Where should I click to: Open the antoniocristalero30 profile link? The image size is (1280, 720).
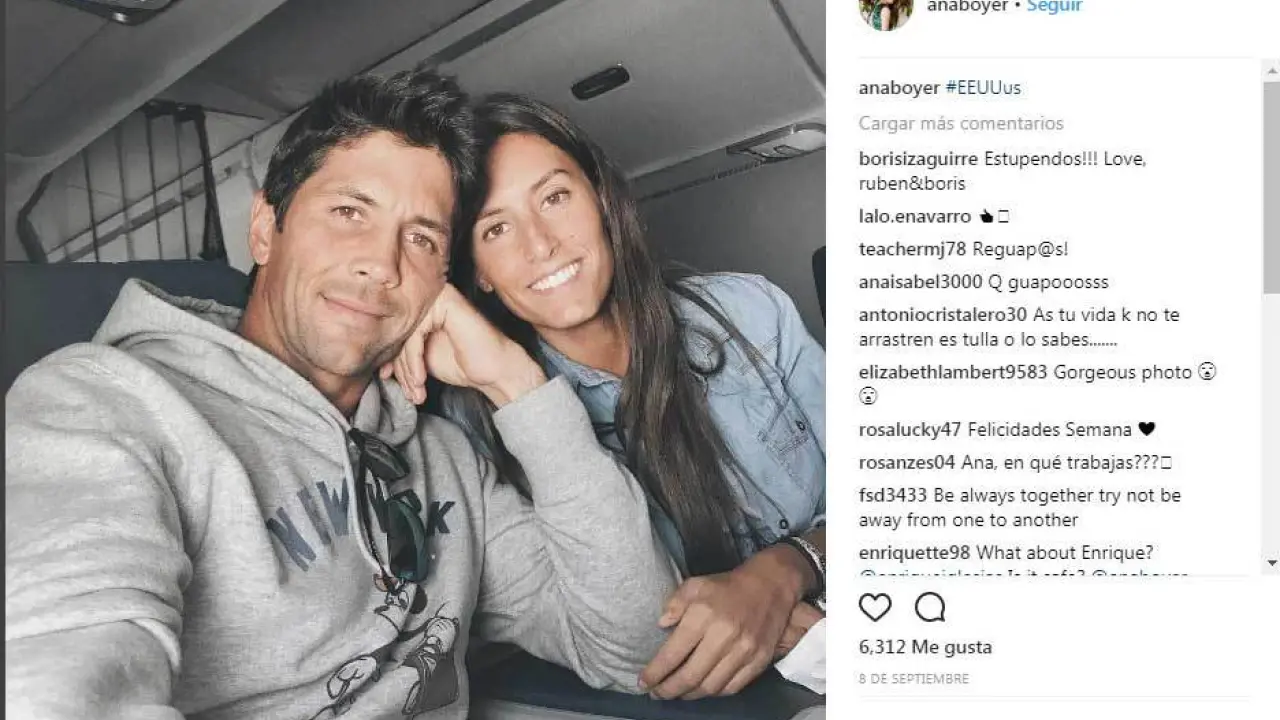[x=943, y=315]
